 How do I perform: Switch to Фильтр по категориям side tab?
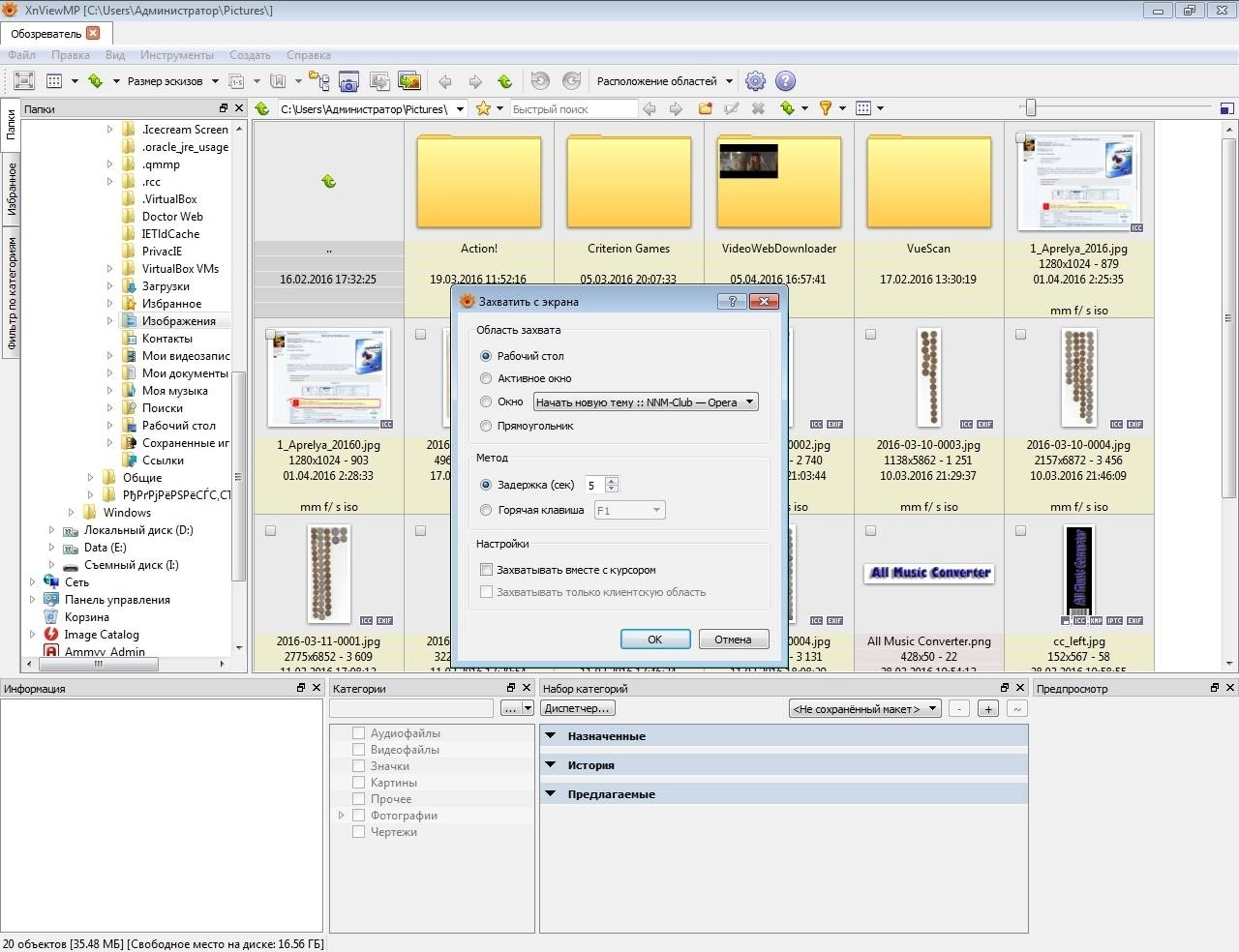pyautogui.click(x=11, y=292)
